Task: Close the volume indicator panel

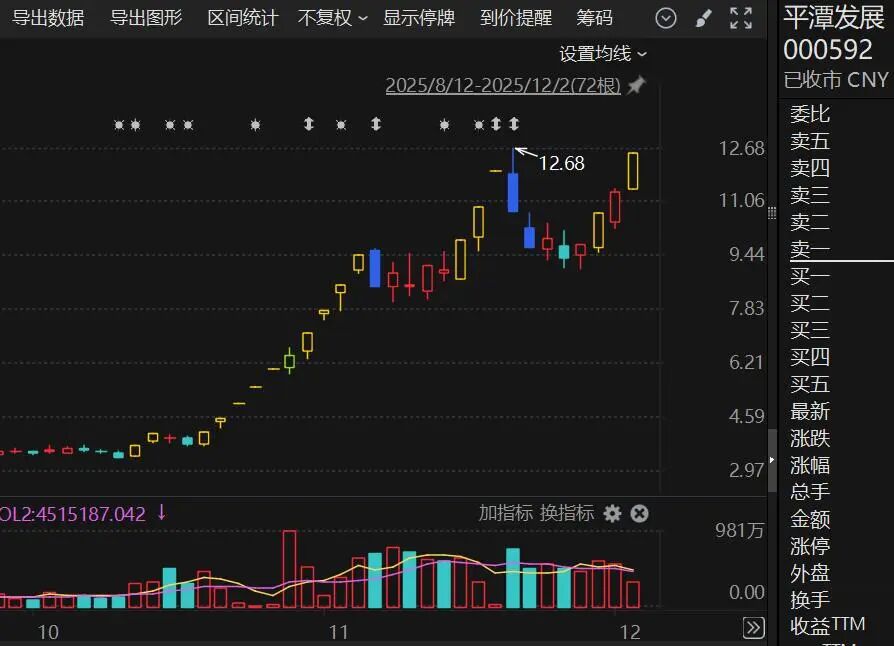Action: point(640,514)
